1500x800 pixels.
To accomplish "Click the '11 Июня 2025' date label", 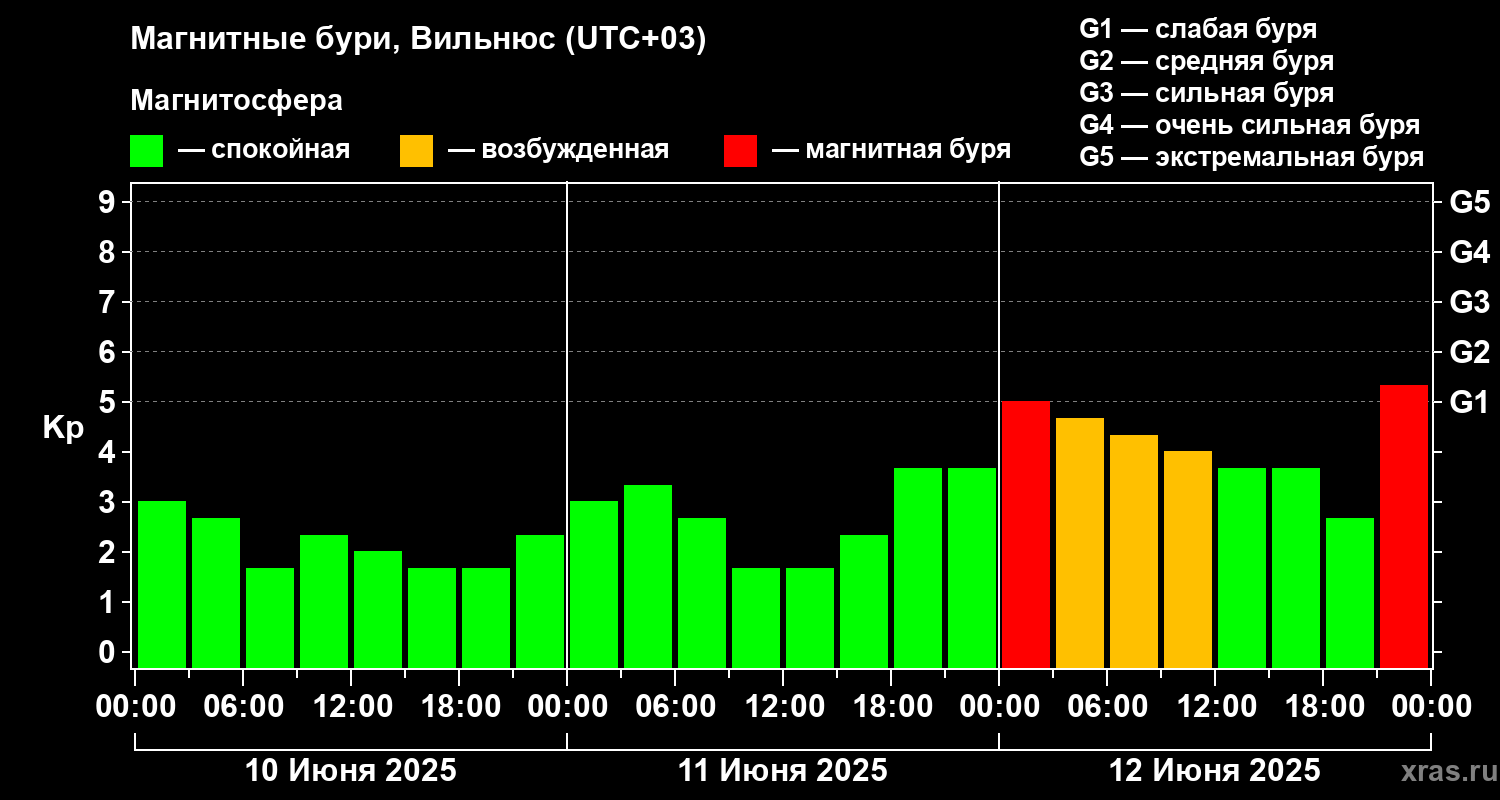I will (783, 771).
